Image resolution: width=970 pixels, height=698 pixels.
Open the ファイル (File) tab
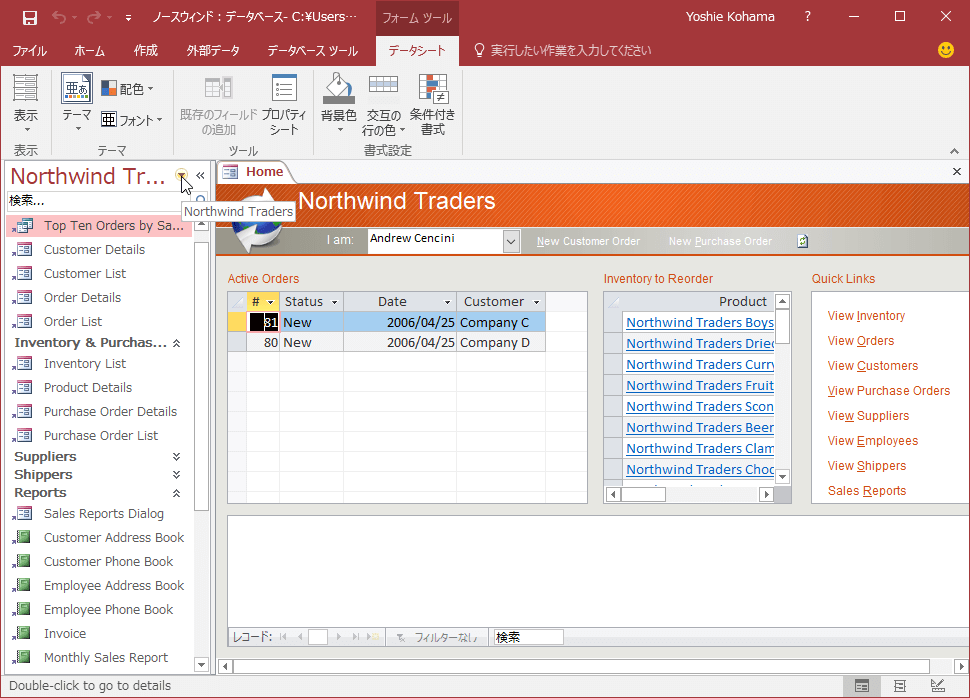pyautogui.click(x=30, y=51)
